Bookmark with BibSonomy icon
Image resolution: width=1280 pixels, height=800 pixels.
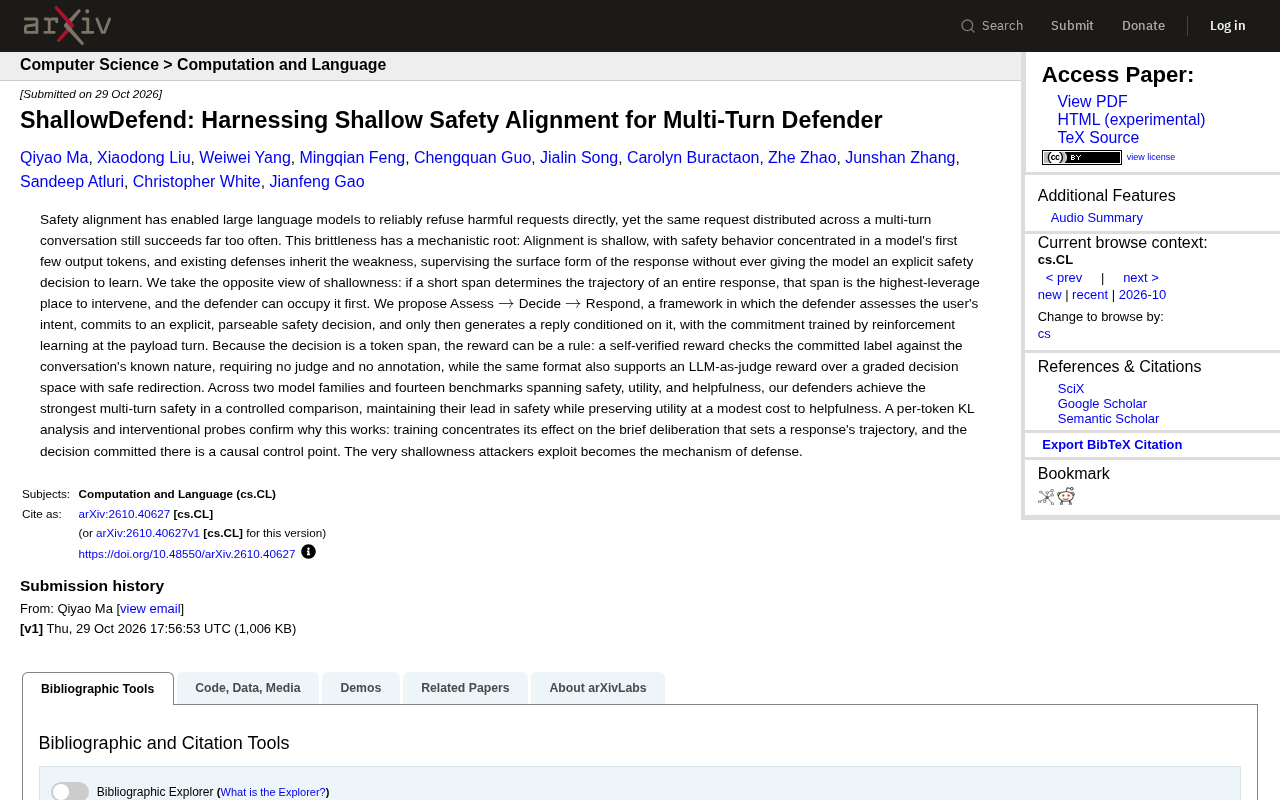pyautogui.click(x=1046, y=497)
